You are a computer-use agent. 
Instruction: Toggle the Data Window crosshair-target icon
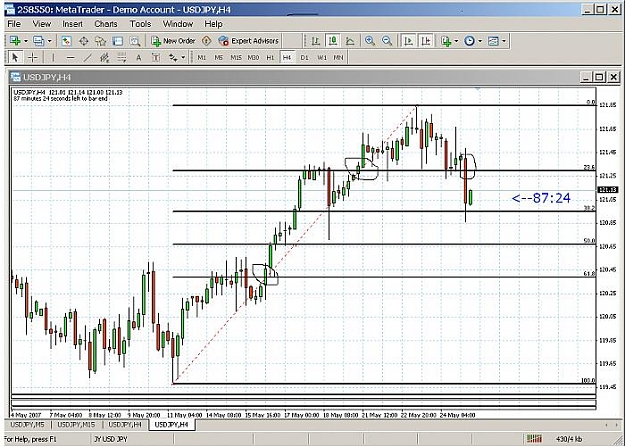pyautogui.click(x=84, y=41)
